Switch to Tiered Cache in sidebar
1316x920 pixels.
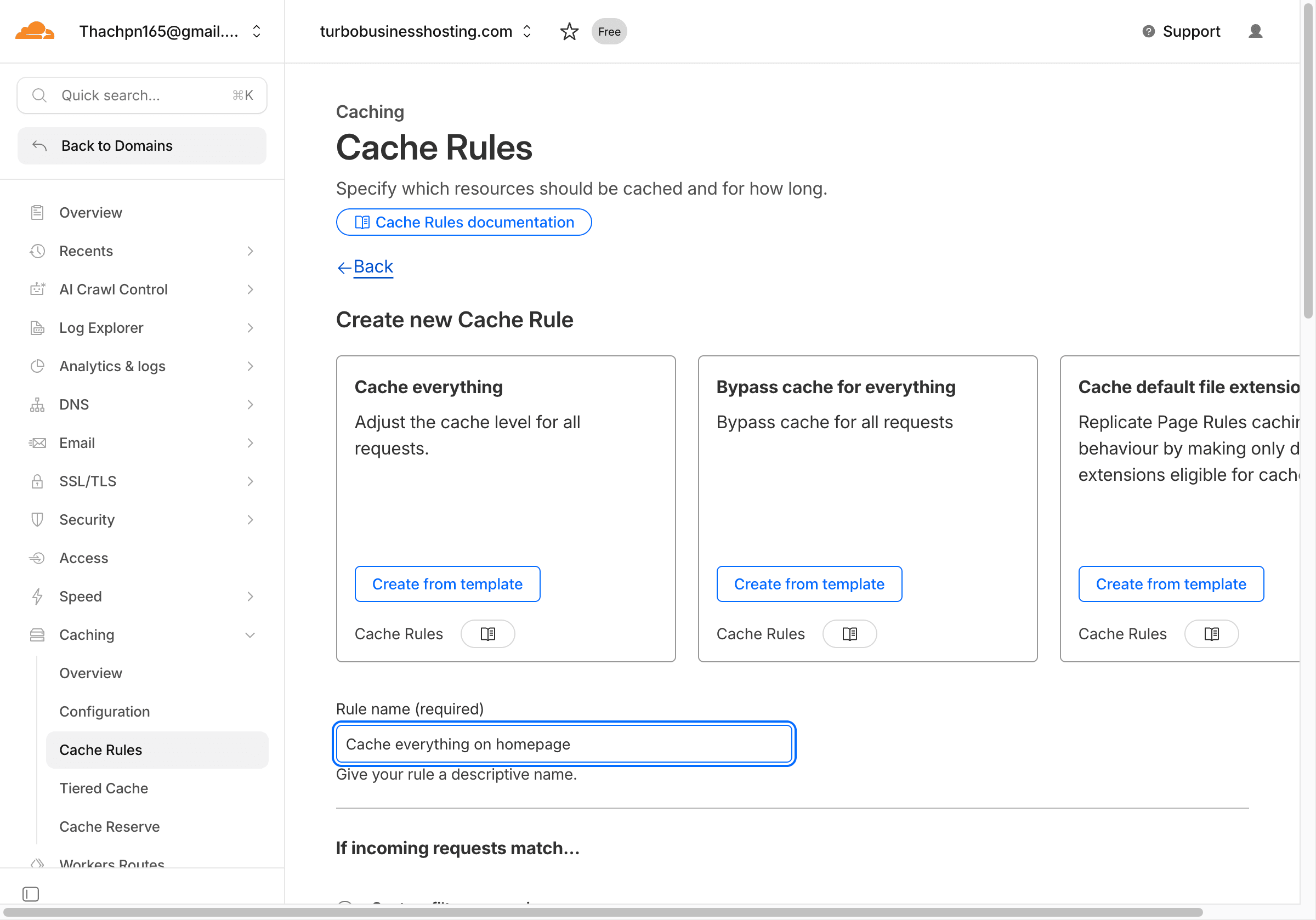[104, 788]
